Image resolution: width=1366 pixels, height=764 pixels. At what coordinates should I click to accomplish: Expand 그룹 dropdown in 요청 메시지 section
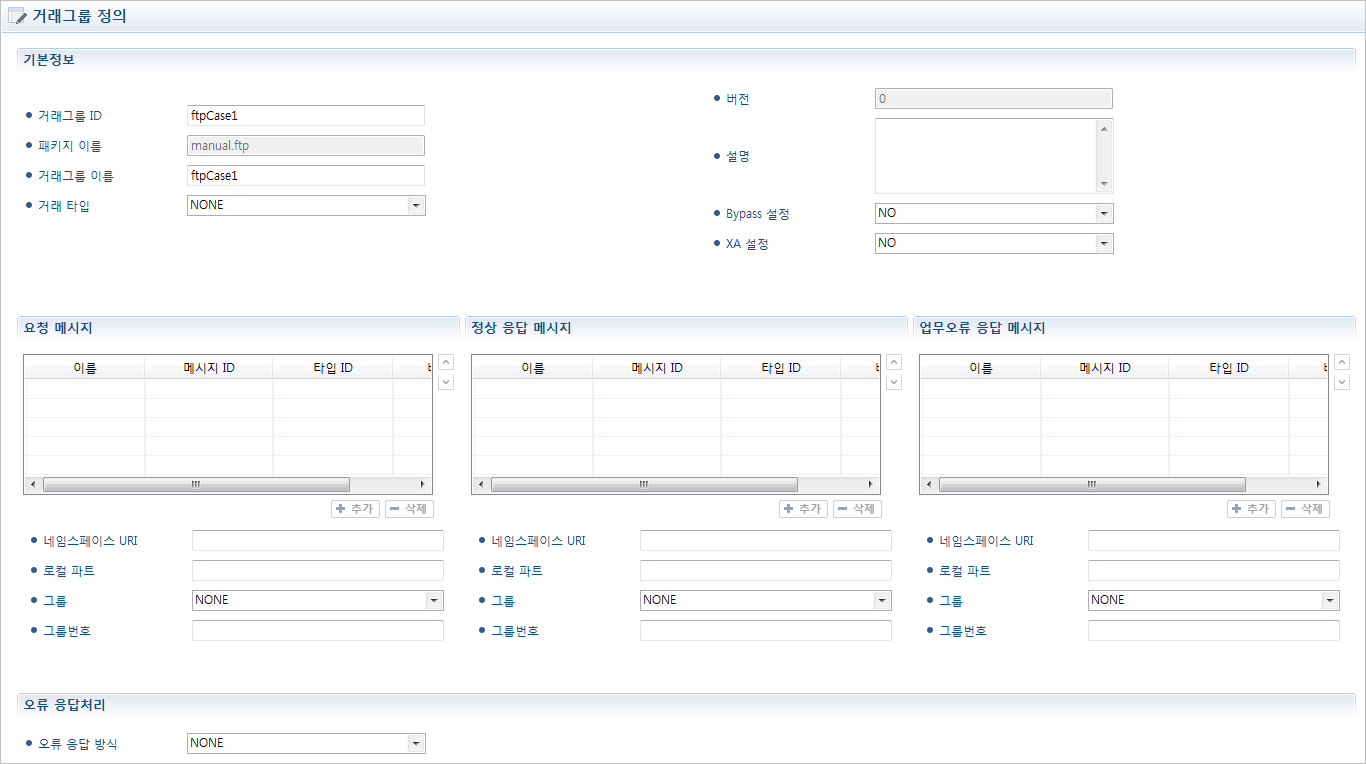[433, 600]
